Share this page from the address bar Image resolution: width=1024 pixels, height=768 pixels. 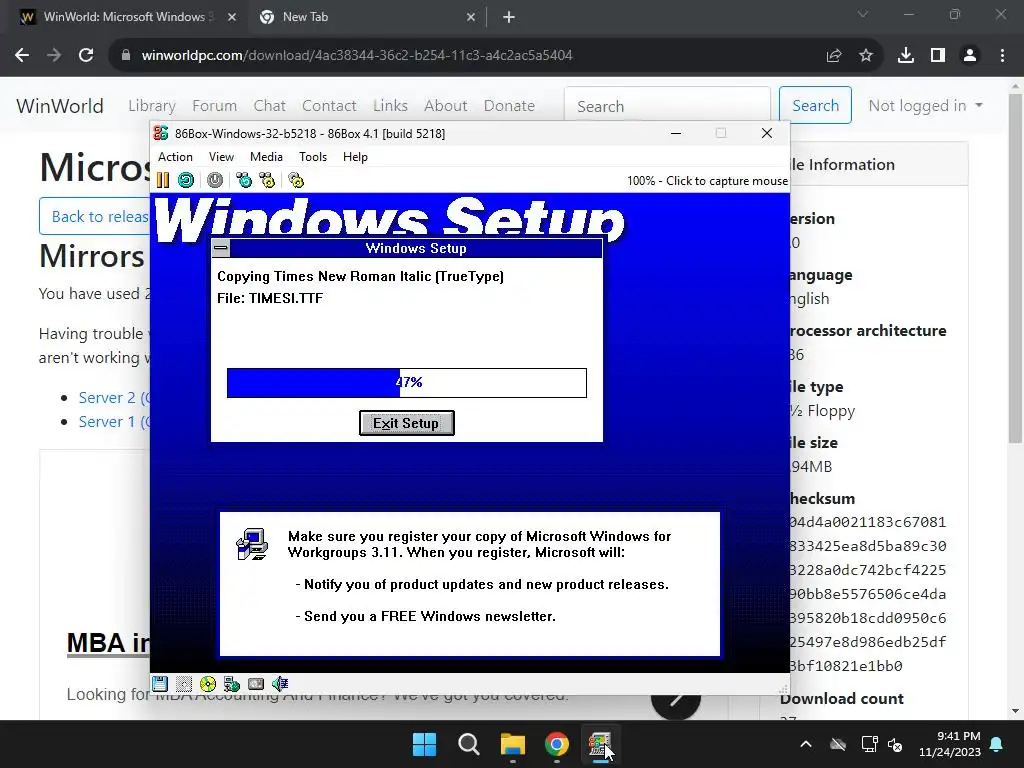coord(834,56)
